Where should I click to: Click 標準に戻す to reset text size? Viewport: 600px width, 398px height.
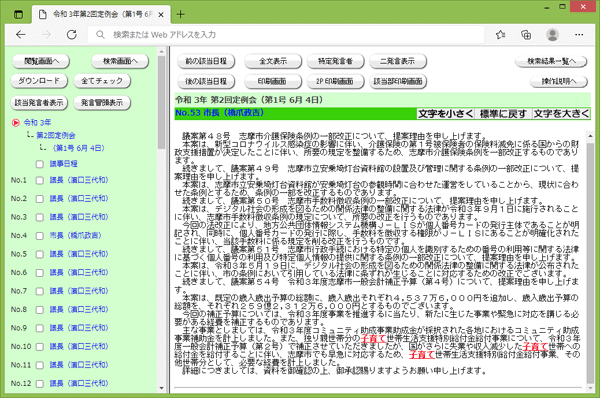pos(503,114)
